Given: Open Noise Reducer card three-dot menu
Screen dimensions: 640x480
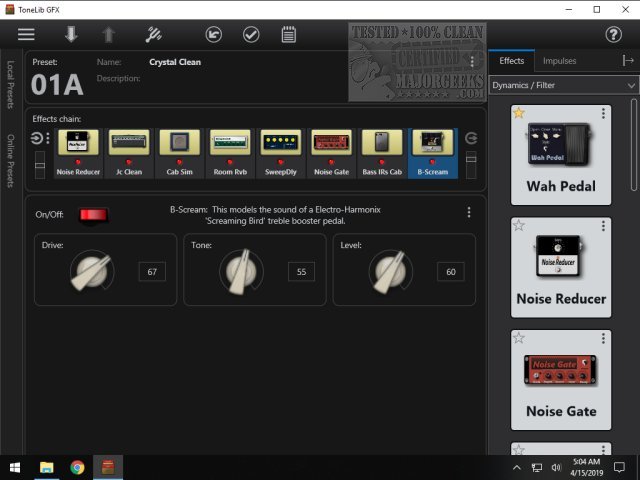Looking at the screenshot, I should click(x=603, y=226).
